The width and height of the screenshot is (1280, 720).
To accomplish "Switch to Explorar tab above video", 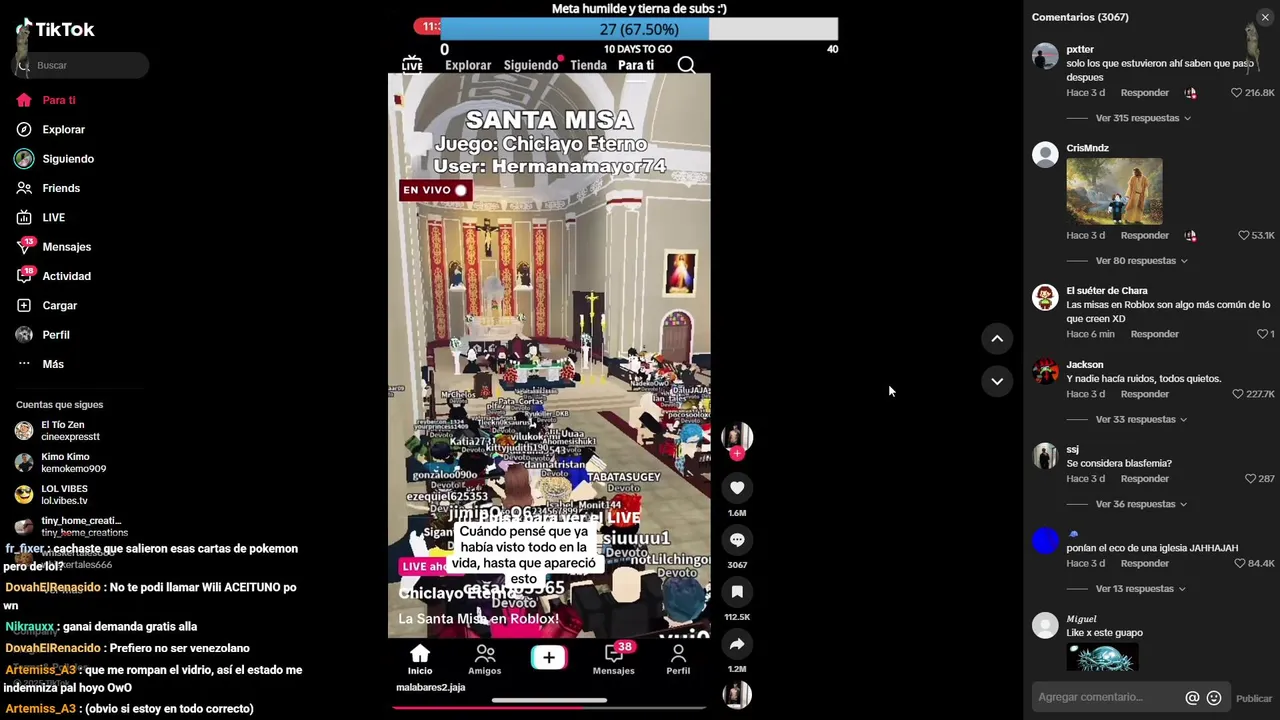I will click(x=468, y=65).
